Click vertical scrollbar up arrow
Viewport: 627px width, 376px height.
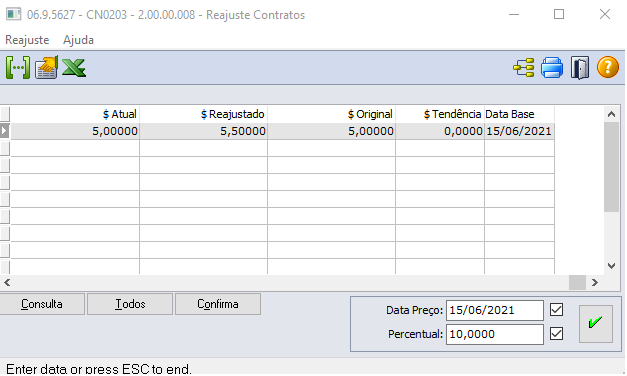pos(611,115)
